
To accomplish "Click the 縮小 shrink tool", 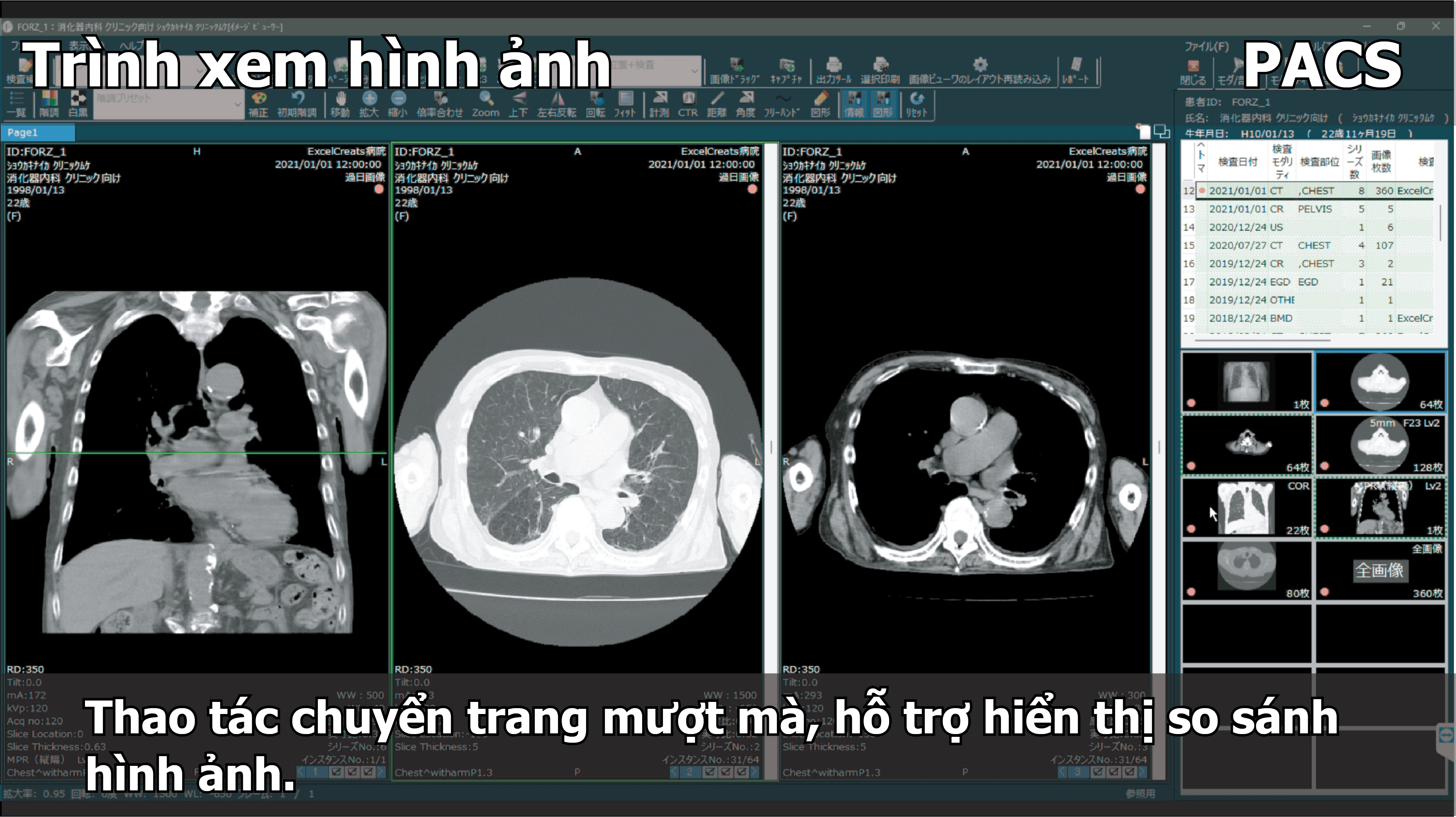I will pyautogui.click(x=398, y=104).
